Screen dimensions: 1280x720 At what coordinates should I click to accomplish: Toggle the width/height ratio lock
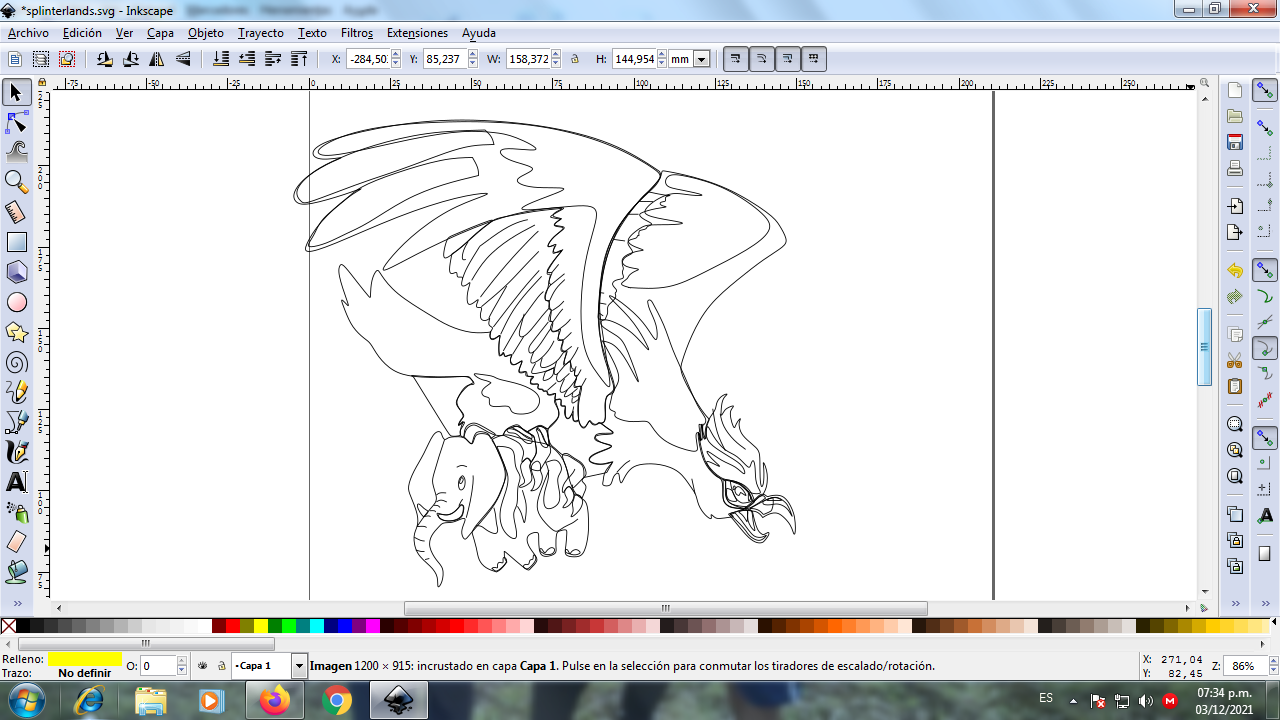tap(575, 59)
